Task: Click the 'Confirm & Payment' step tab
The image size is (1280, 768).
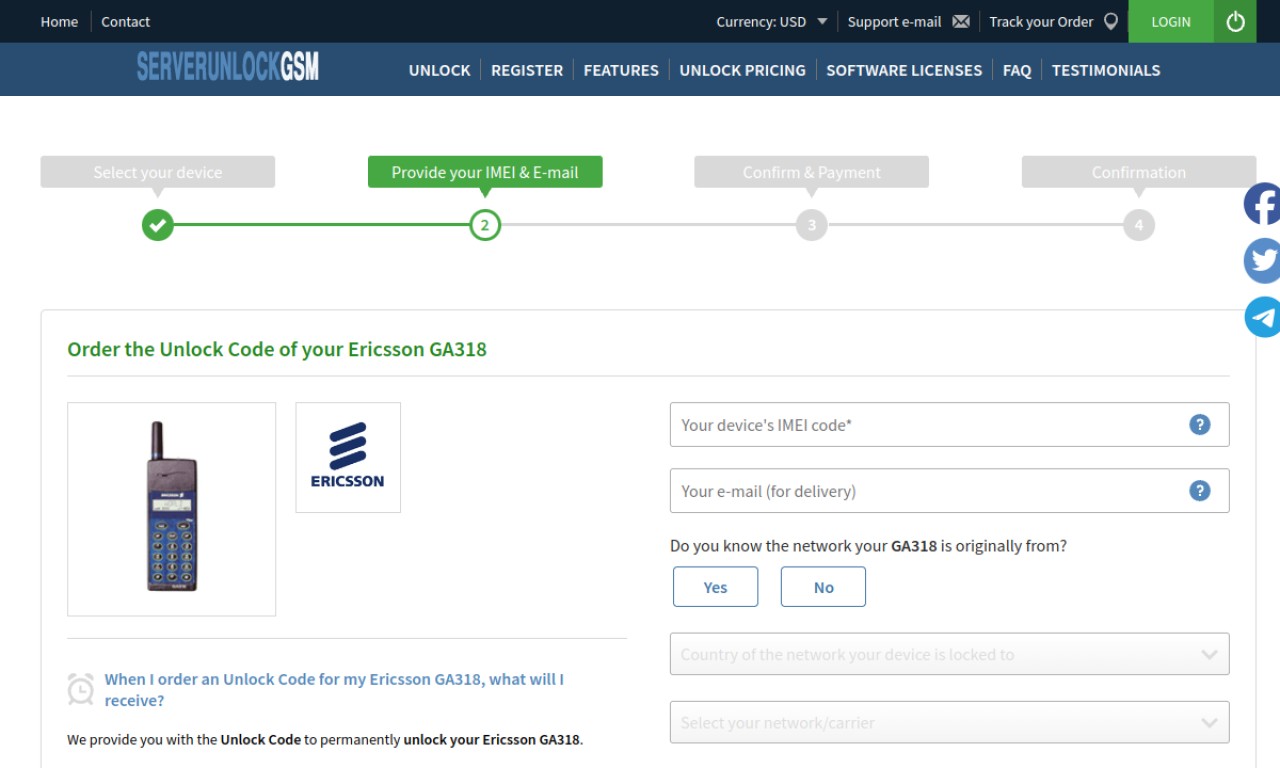Action: click(812, 172)
